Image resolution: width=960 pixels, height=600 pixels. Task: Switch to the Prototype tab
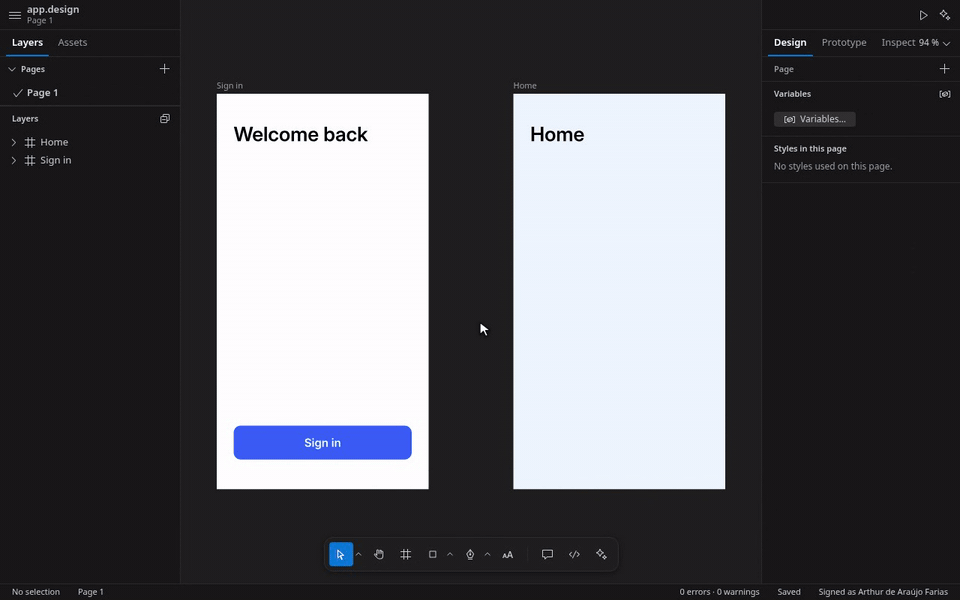[844, 42]
